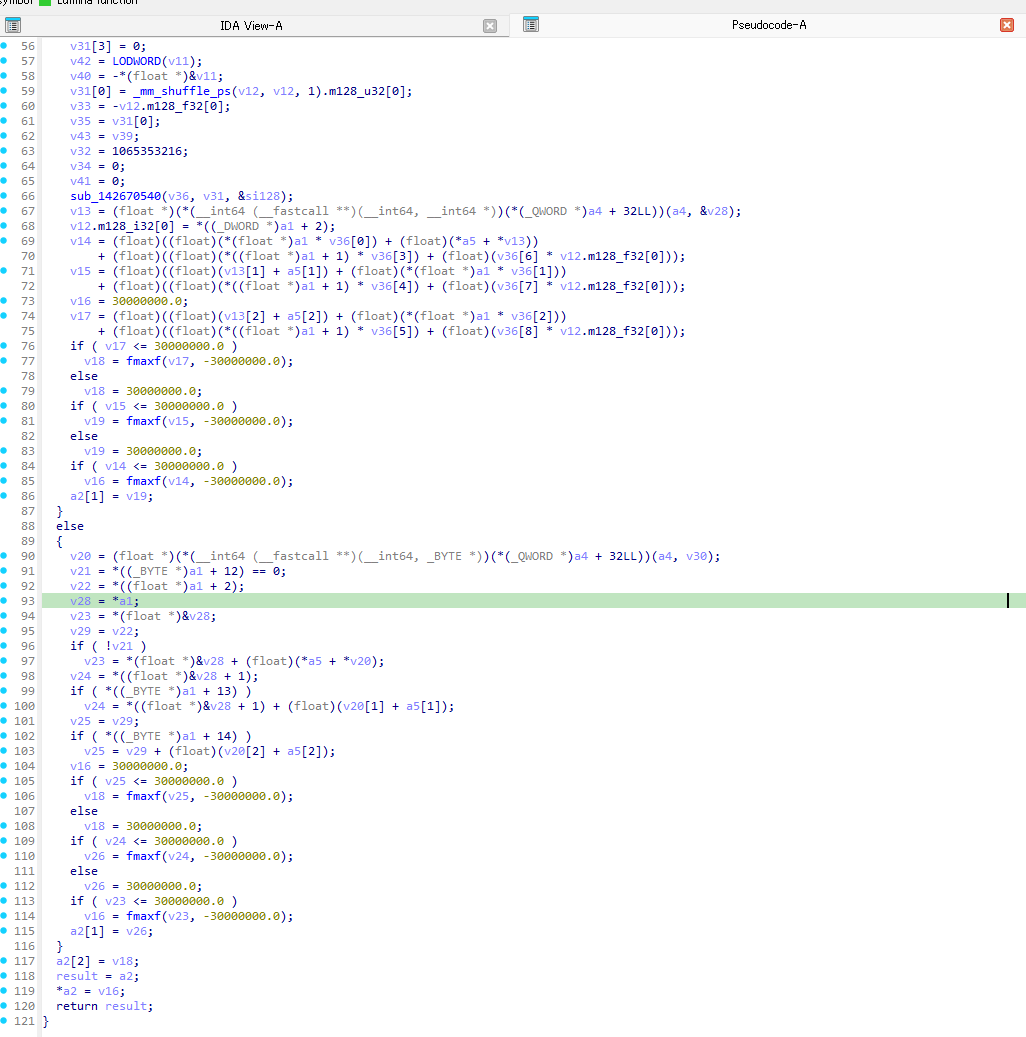The width and height of the screenshot is (1026, 1037).
Task: Toggle breakpoint dot on line 76
Action: [4, 346]
